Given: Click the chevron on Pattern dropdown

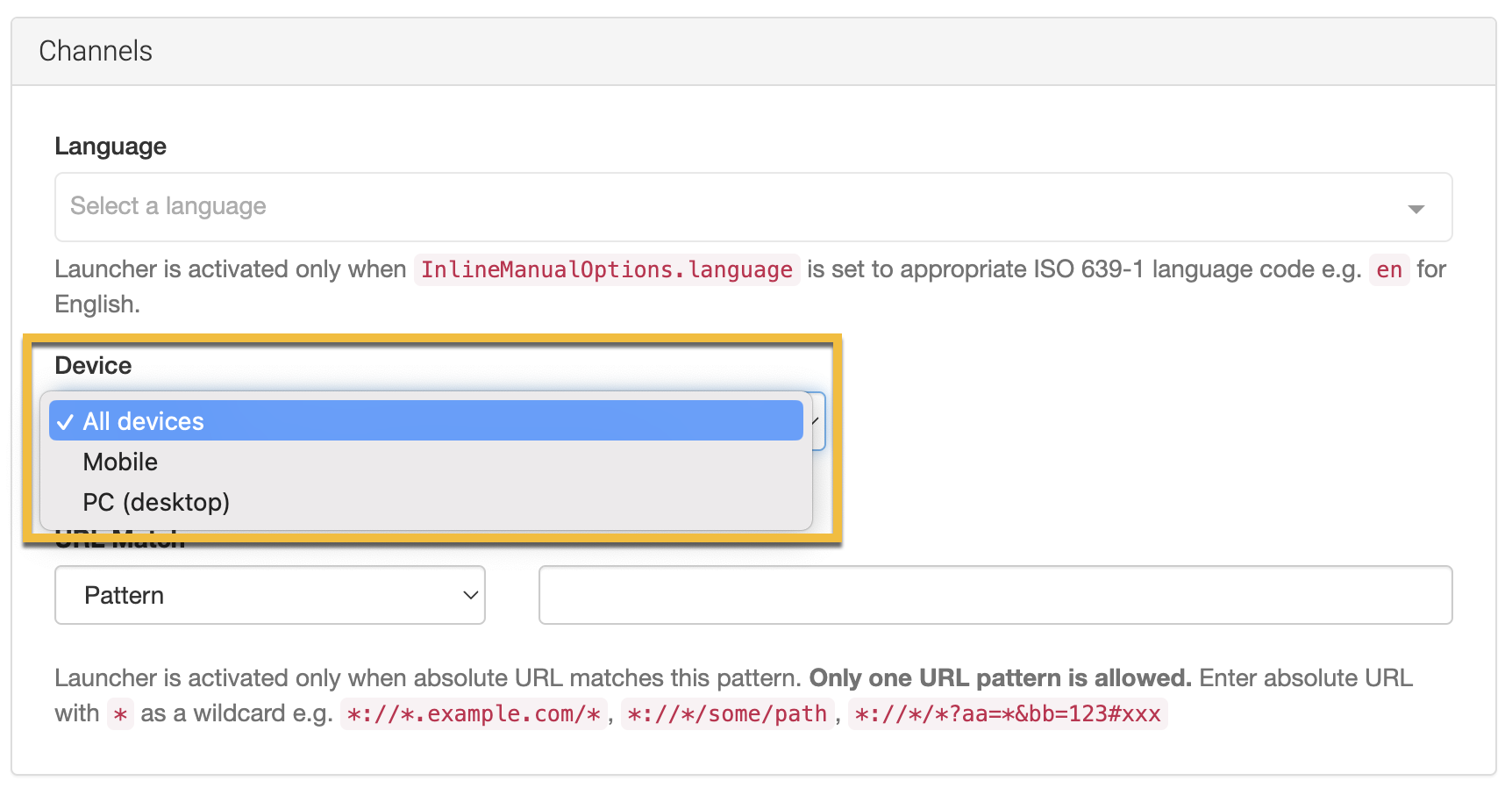Looking at the screenshot, I should tap(470, 595).
